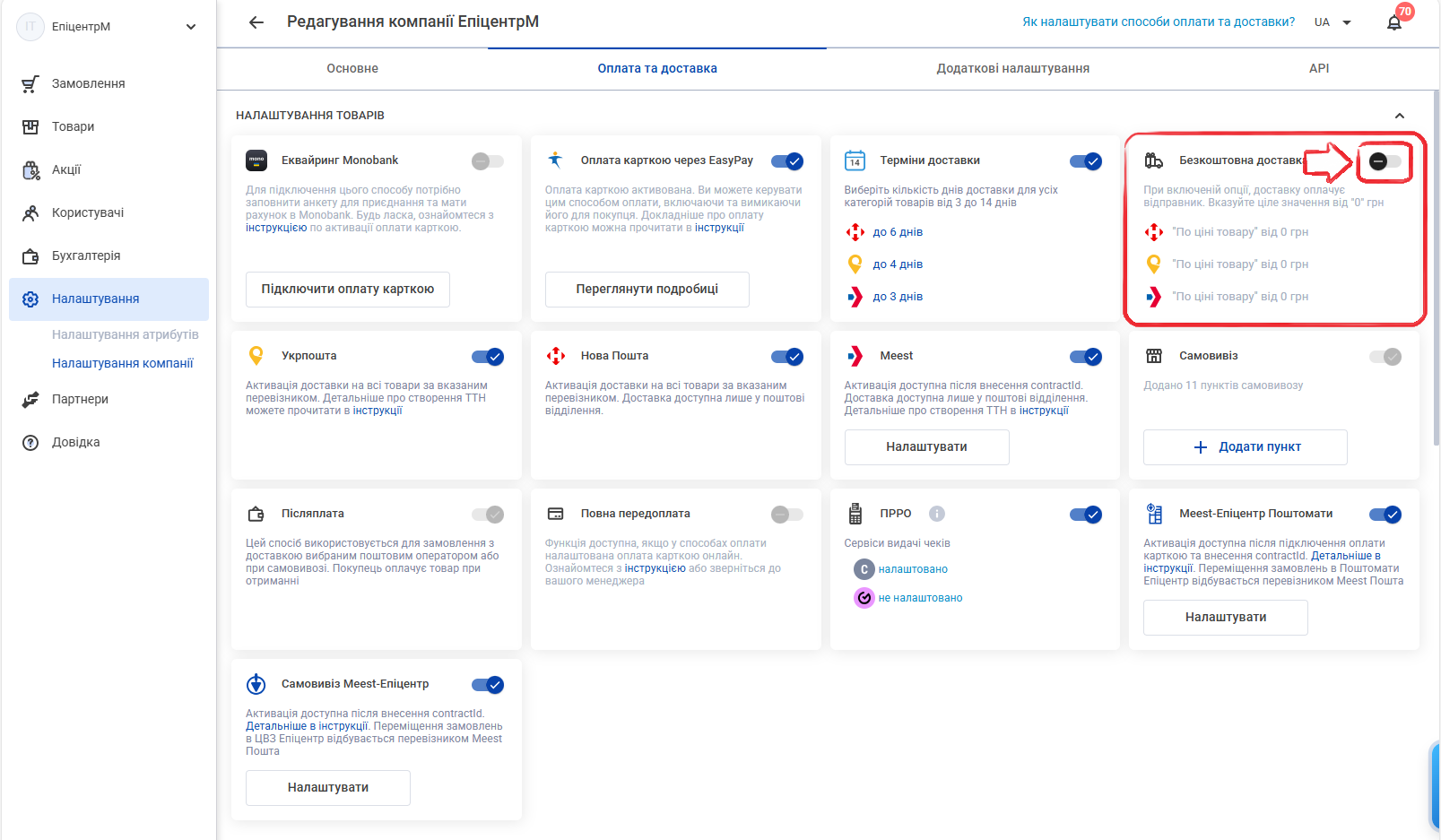Viewport: 1441px width, 840px height.
Task: Toggle Самовивіз Meest-Епіцентр switch
Action: pos(488,685)
